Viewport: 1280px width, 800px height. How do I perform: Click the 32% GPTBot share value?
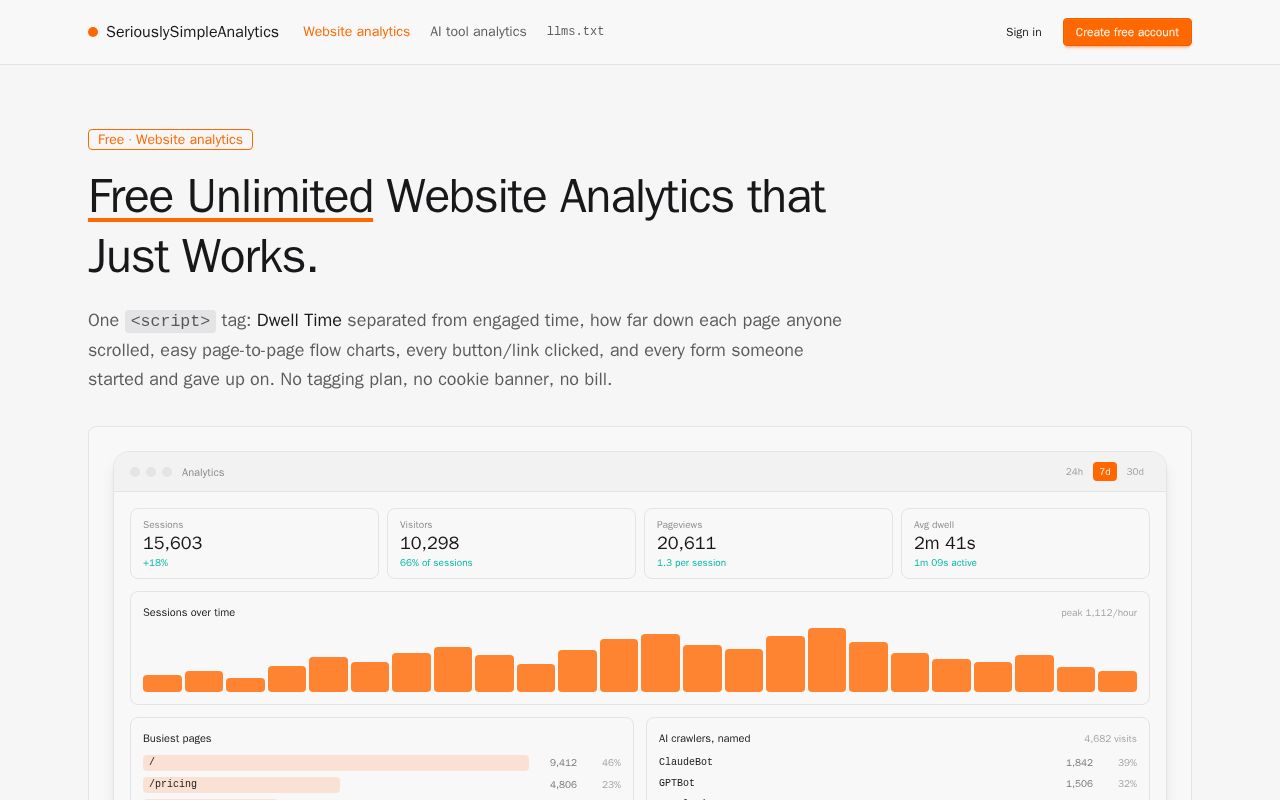pyautogui.click(x=1127, y=783)
